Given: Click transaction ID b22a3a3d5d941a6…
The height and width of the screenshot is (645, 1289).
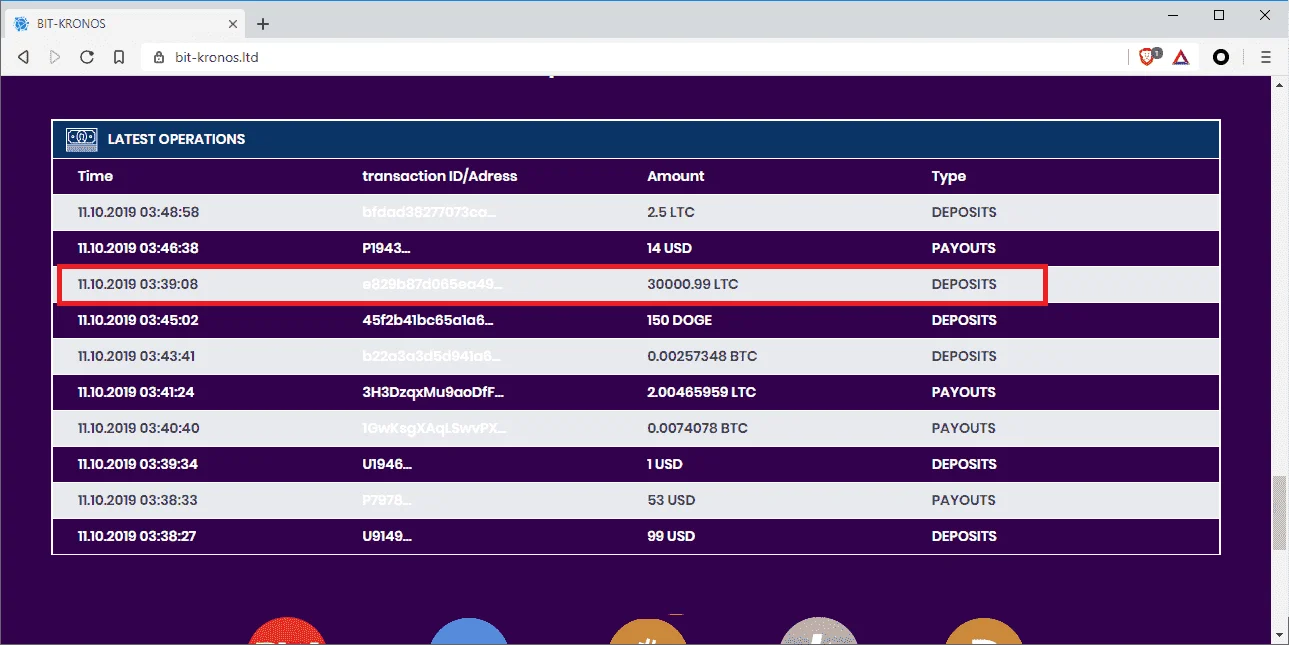Looking at the screenshot, I should [431, 356].
